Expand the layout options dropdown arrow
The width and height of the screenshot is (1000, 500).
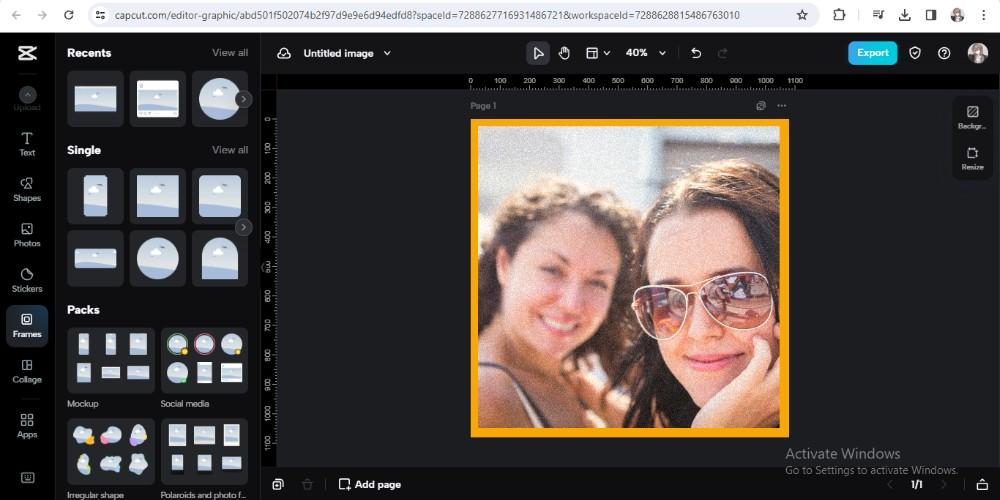click(607, 53)
